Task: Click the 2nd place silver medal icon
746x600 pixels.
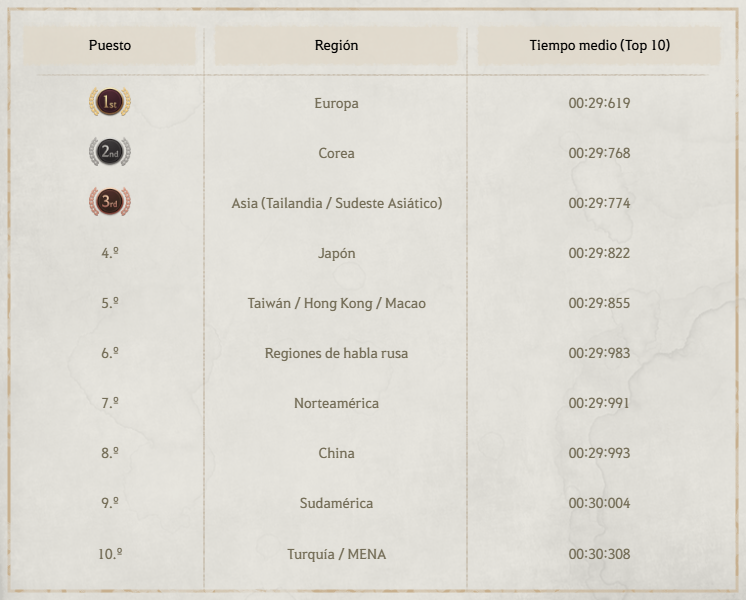Action: (110, 153)
